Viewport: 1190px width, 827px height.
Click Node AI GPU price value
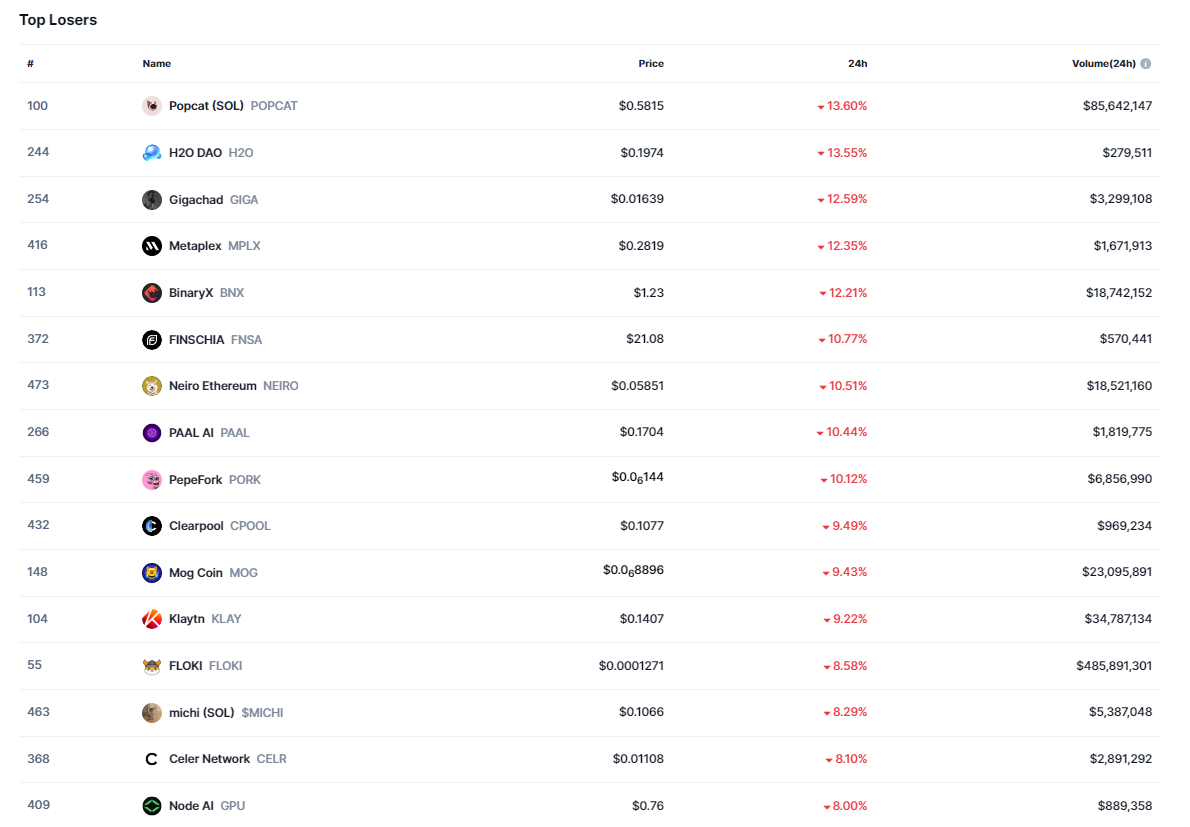647,806
